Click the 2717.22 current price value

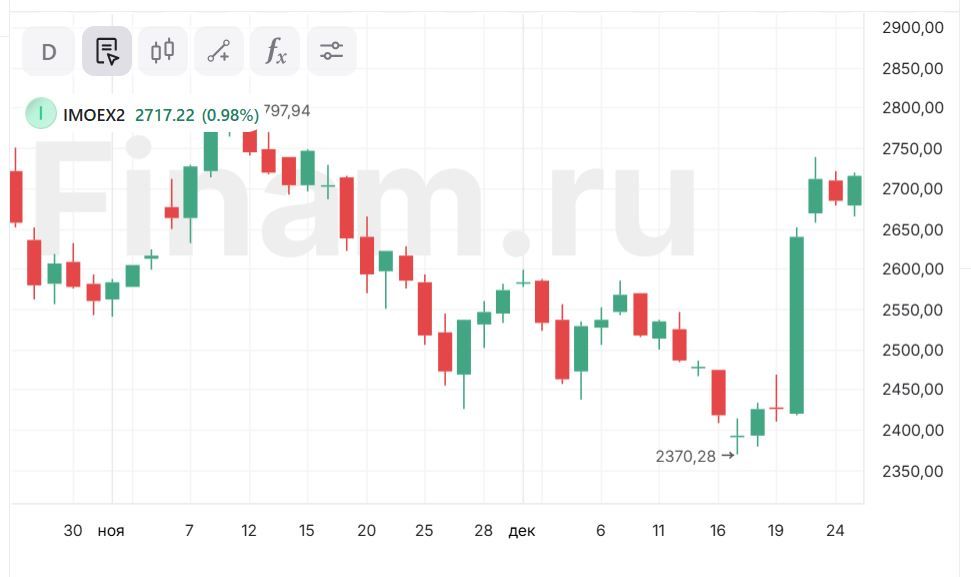[x=165, y=115]
